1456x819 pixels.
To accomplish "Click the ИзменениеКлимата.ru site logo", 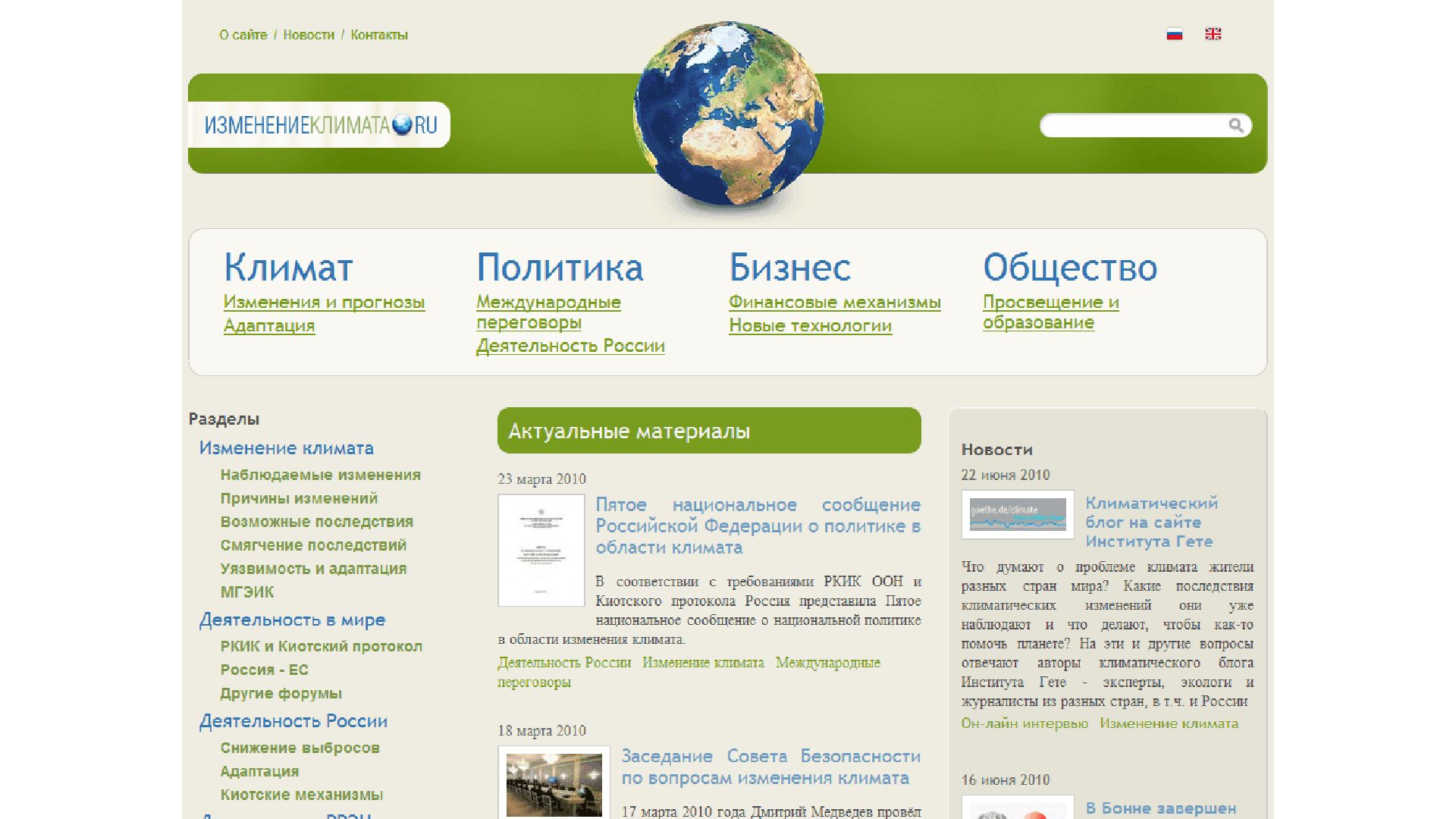I will tap(320, 125).
